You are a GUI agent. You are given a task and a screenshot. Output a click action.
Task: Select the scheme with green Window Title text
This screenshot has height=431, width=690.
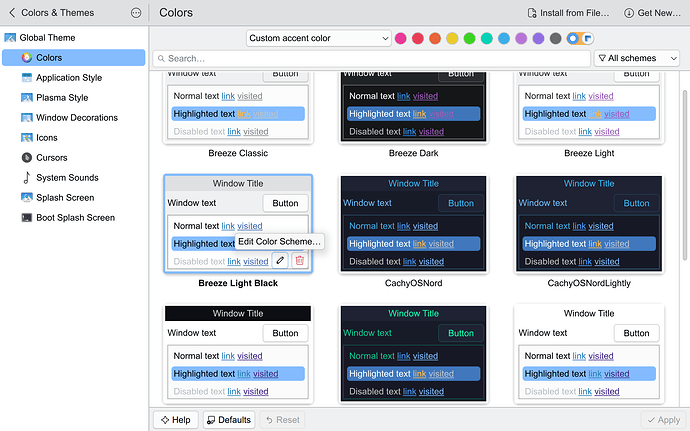[414, 354]
